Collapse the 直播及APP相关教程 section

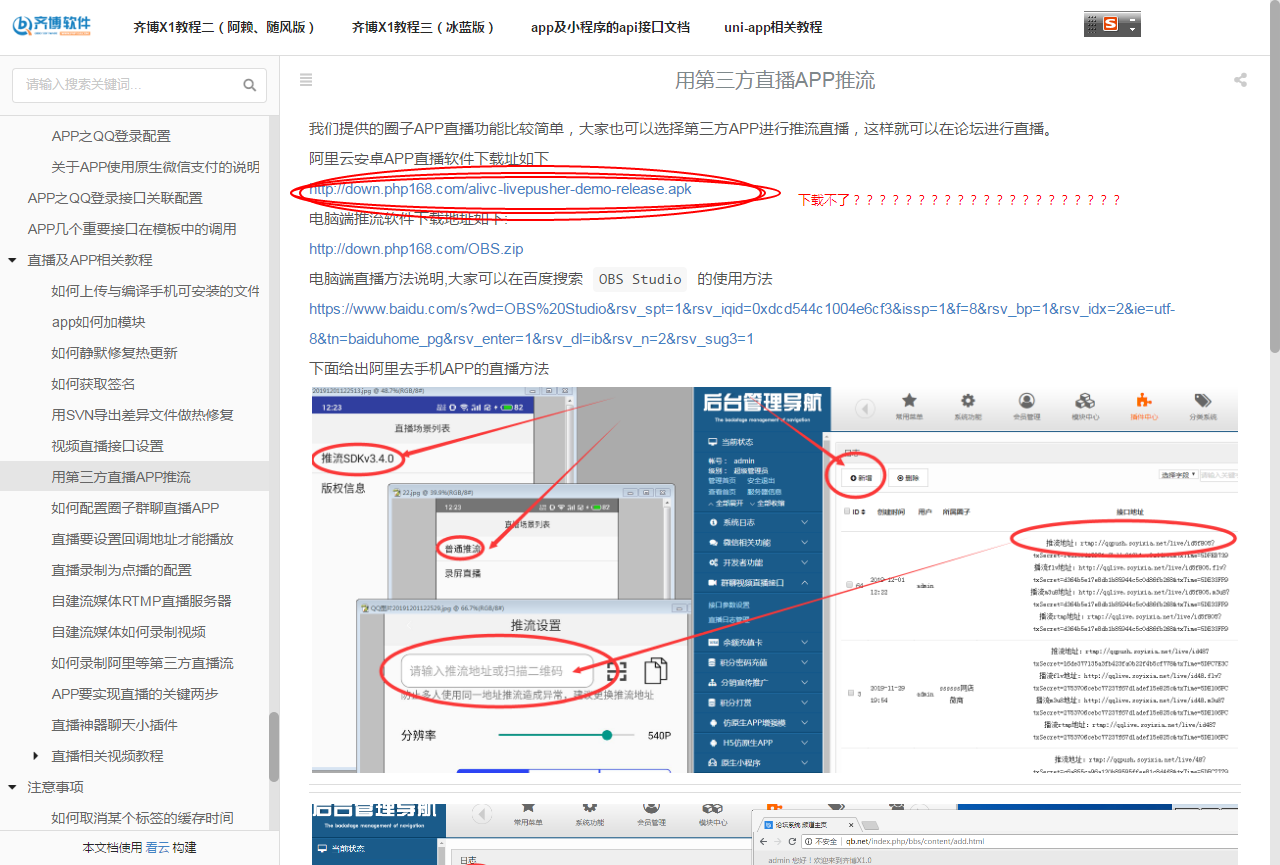[x=12, y=260]
